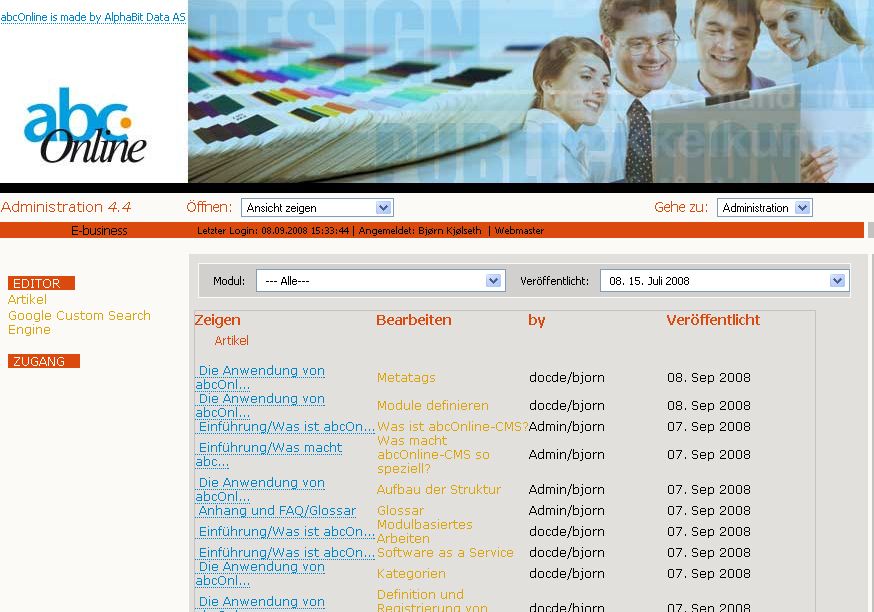
Task: Click '07. Sep 2008' in the Kategorien row
Action: click(x=709, y=574)
